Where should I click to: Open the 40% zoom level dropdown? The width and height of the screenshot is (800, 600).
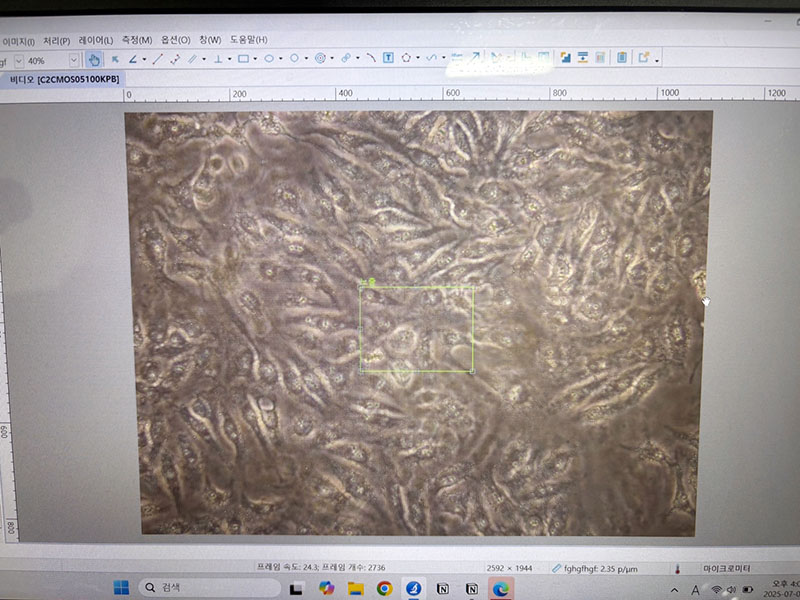tap(73, 60)
